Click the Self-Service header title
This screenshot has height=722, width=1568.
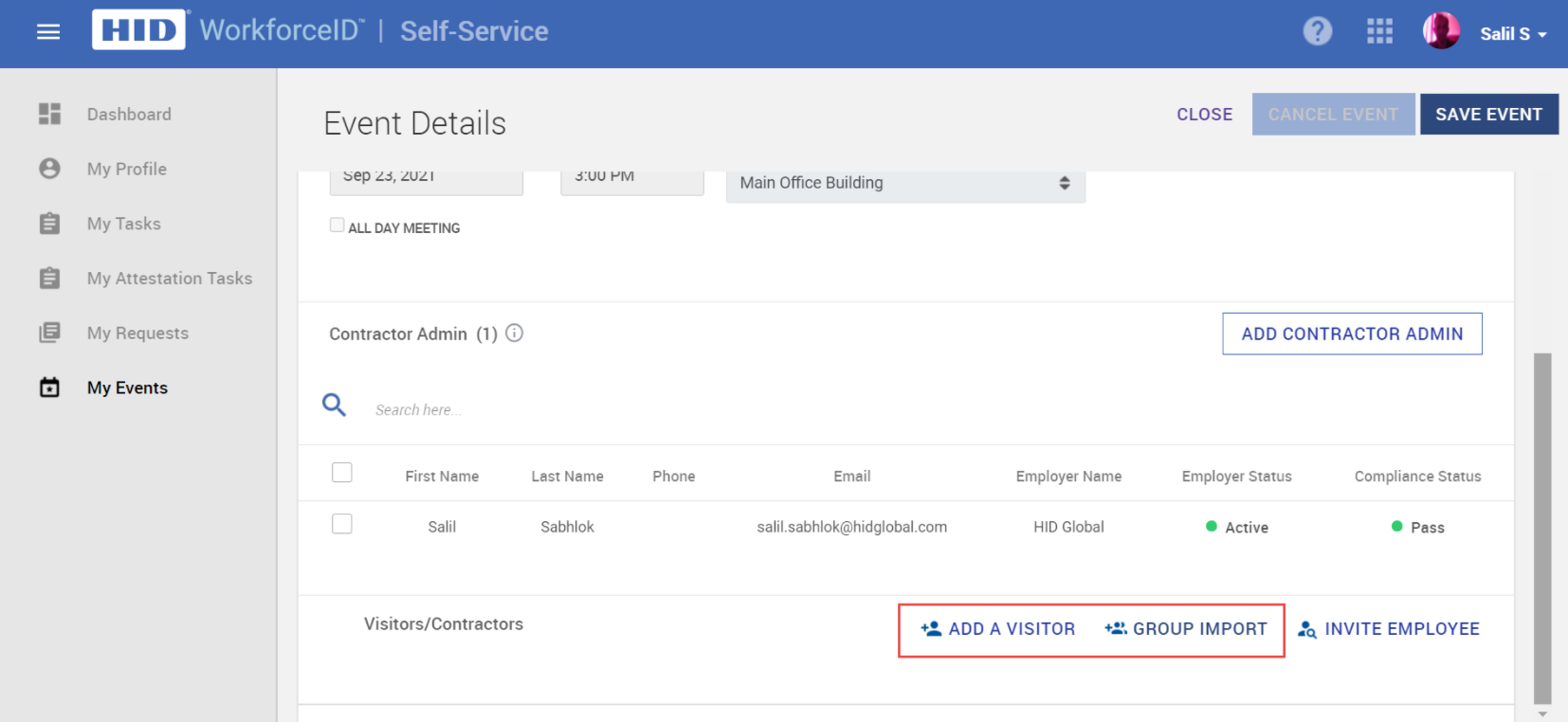point(474,31)
